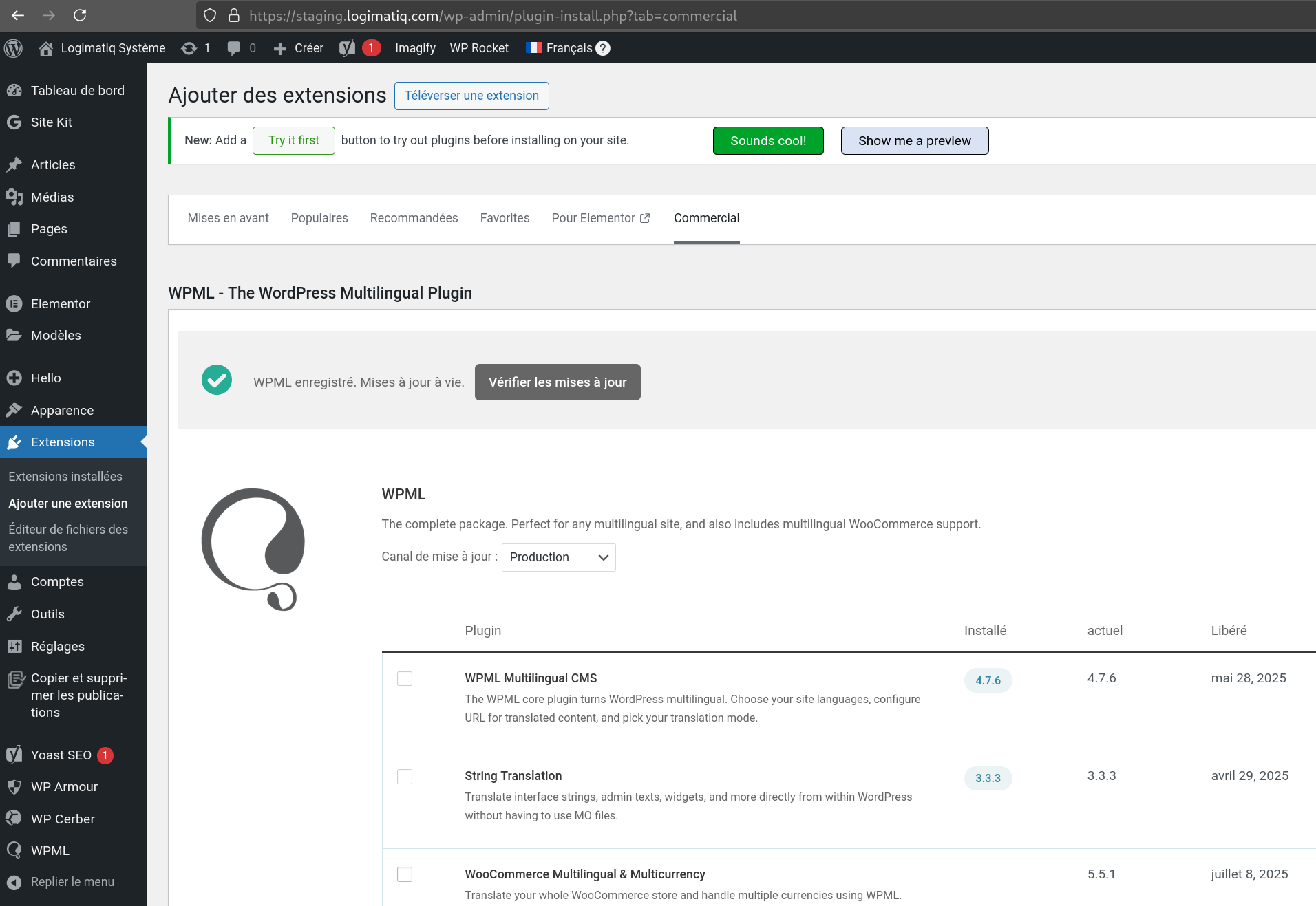The image size is (1316, 906).
Task: Open Extensions installées submenu link
Action: pos(65,477)
